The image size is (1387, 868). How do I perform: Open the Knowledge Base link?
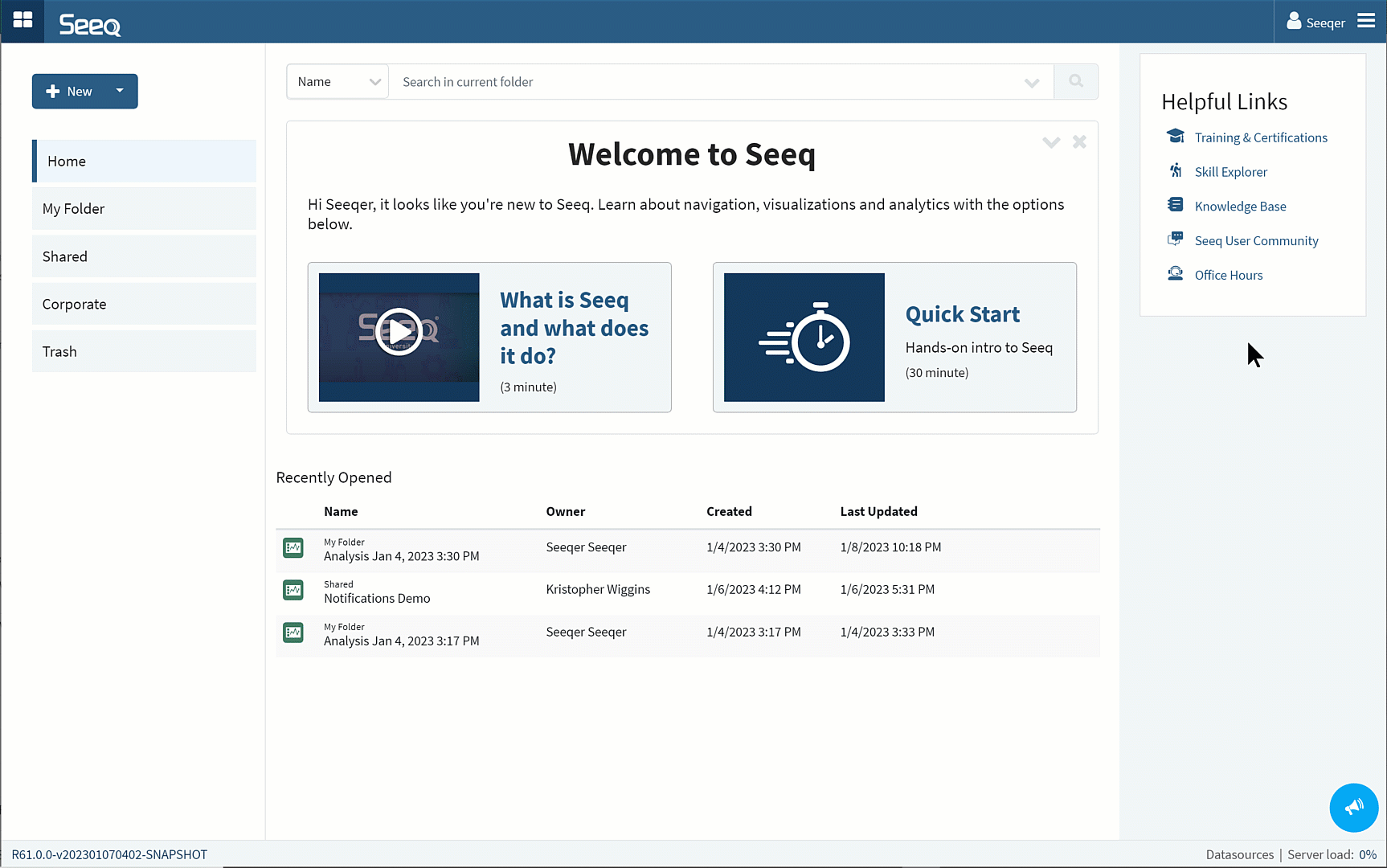(x=1240, y=207)
